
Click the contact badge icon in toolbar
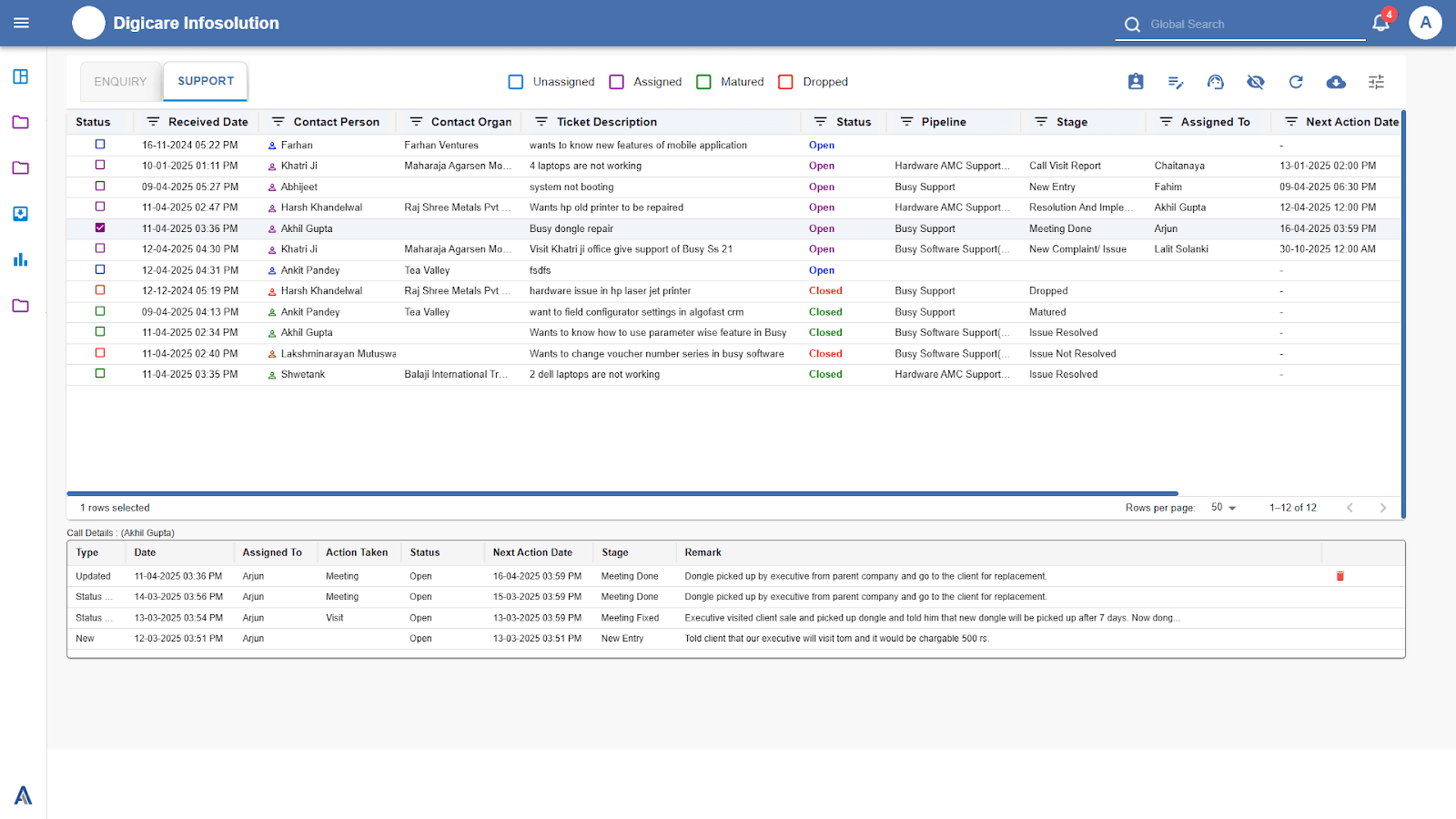click(x=1136, y=82)
